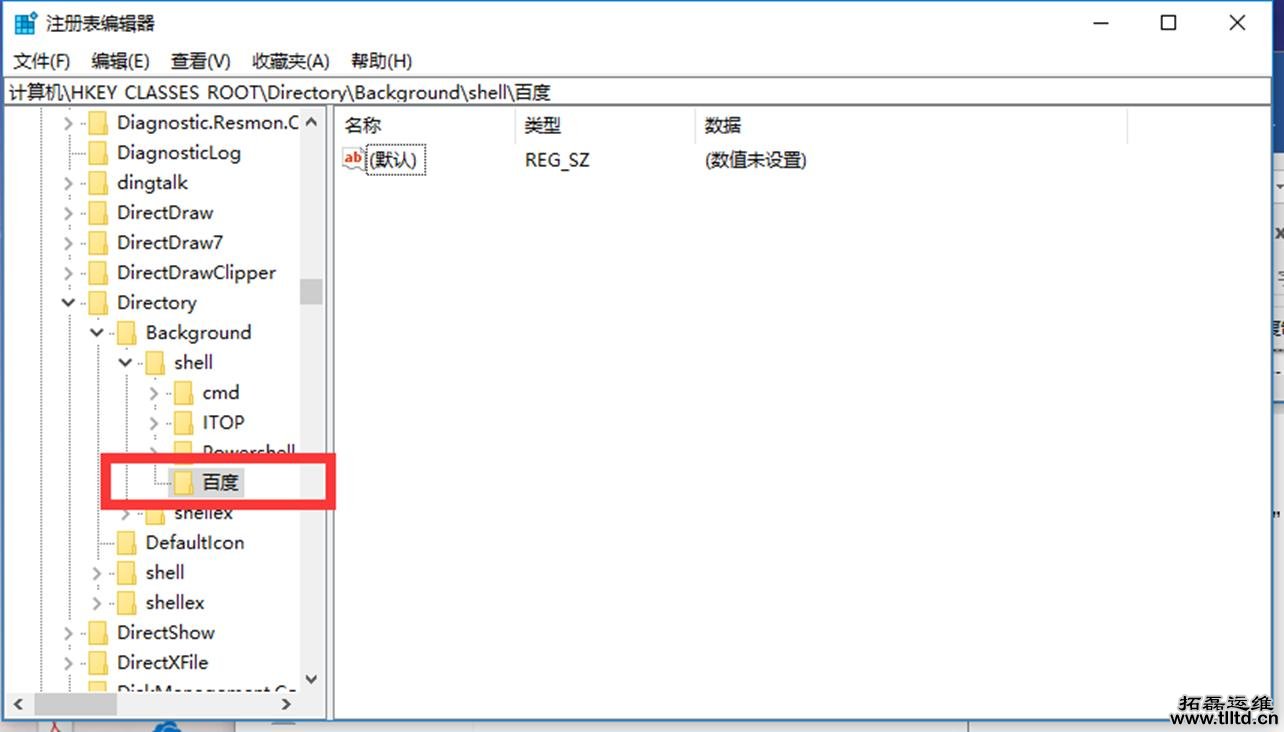Expand the DirectShow tree node
This screenshot has height=732, width=1284.
pyautogui.click(x=67, y=632)
